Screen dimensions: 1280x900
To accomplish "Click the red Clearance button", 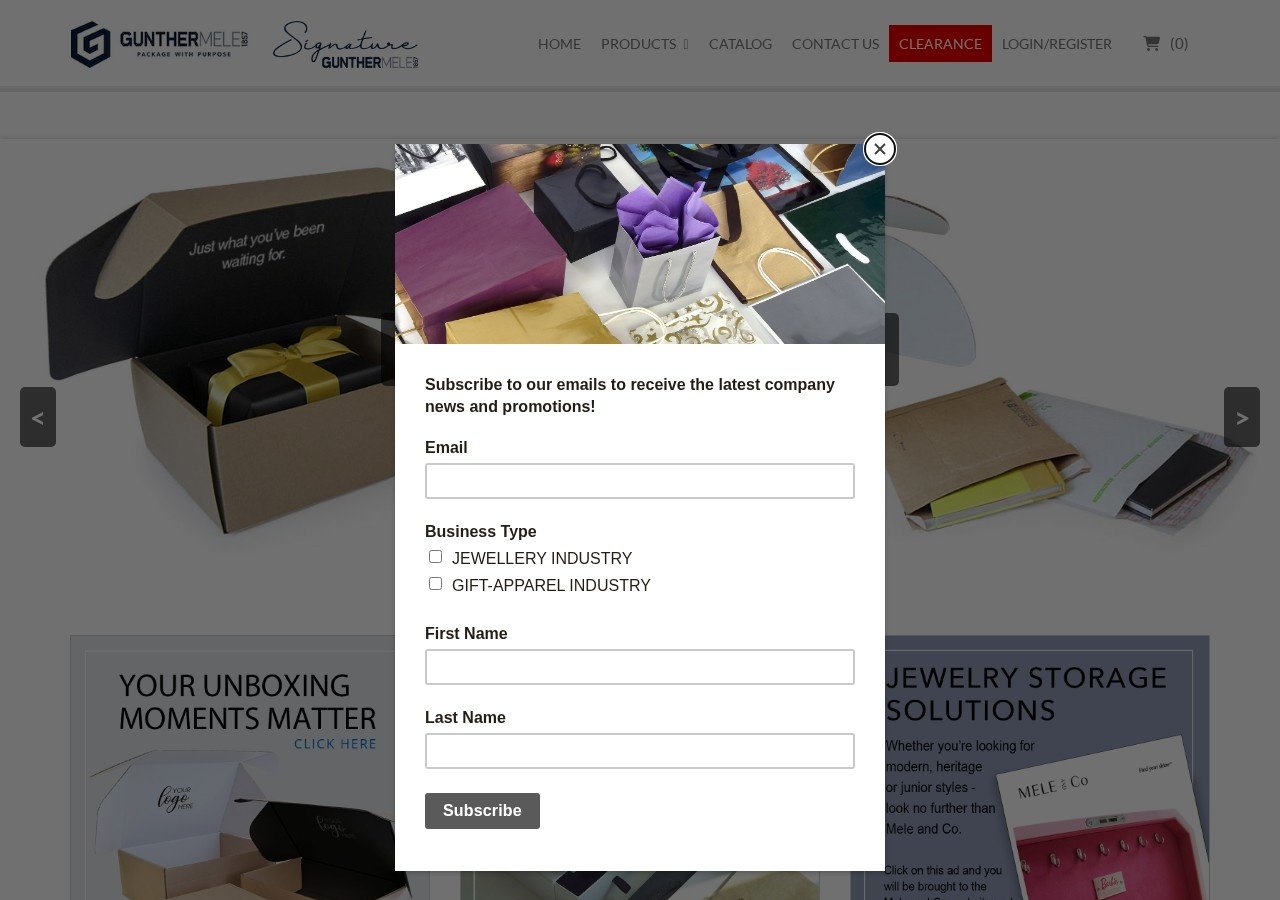I will (940, 44).
